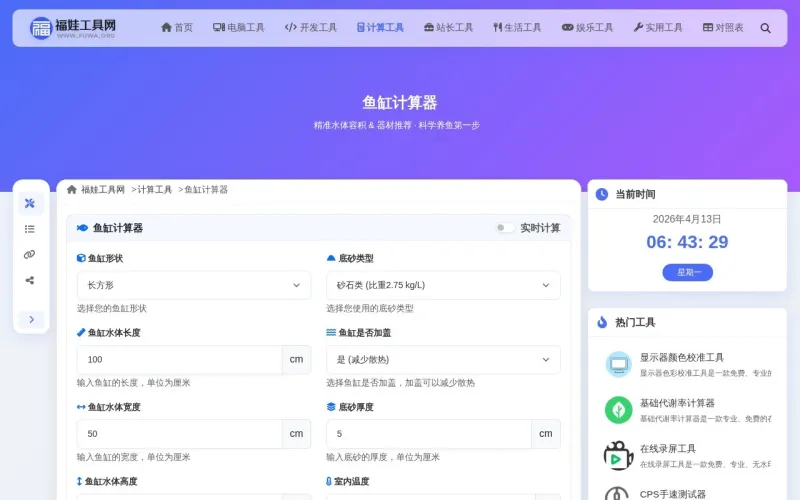Go to 首页 in the navigation
Image resolution: width=800 pixels, height=500 pixels.
coord(177,28)
